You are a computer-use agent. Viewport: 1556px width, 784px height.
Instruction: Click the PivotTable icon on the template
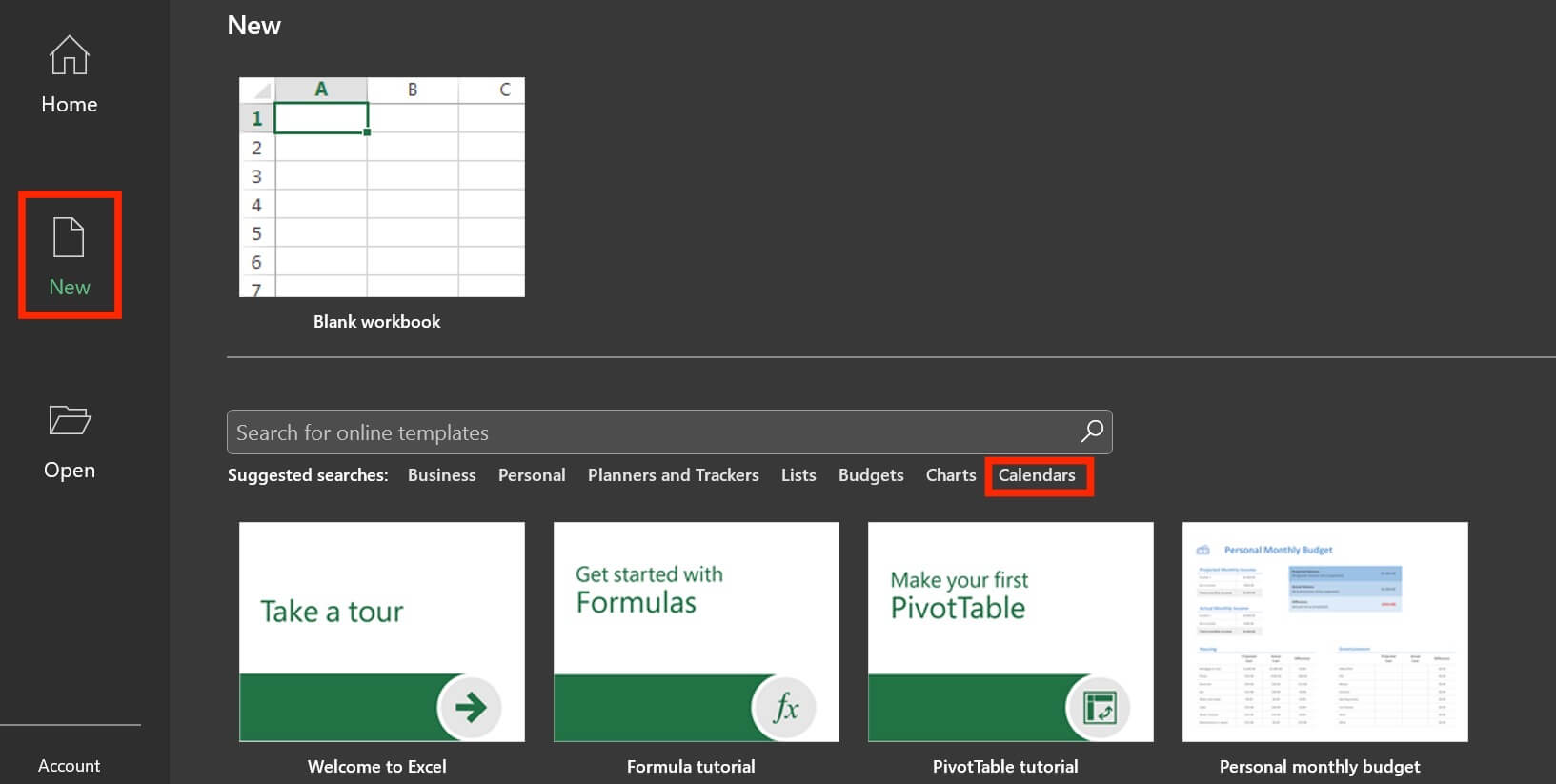coord(1099,707)
